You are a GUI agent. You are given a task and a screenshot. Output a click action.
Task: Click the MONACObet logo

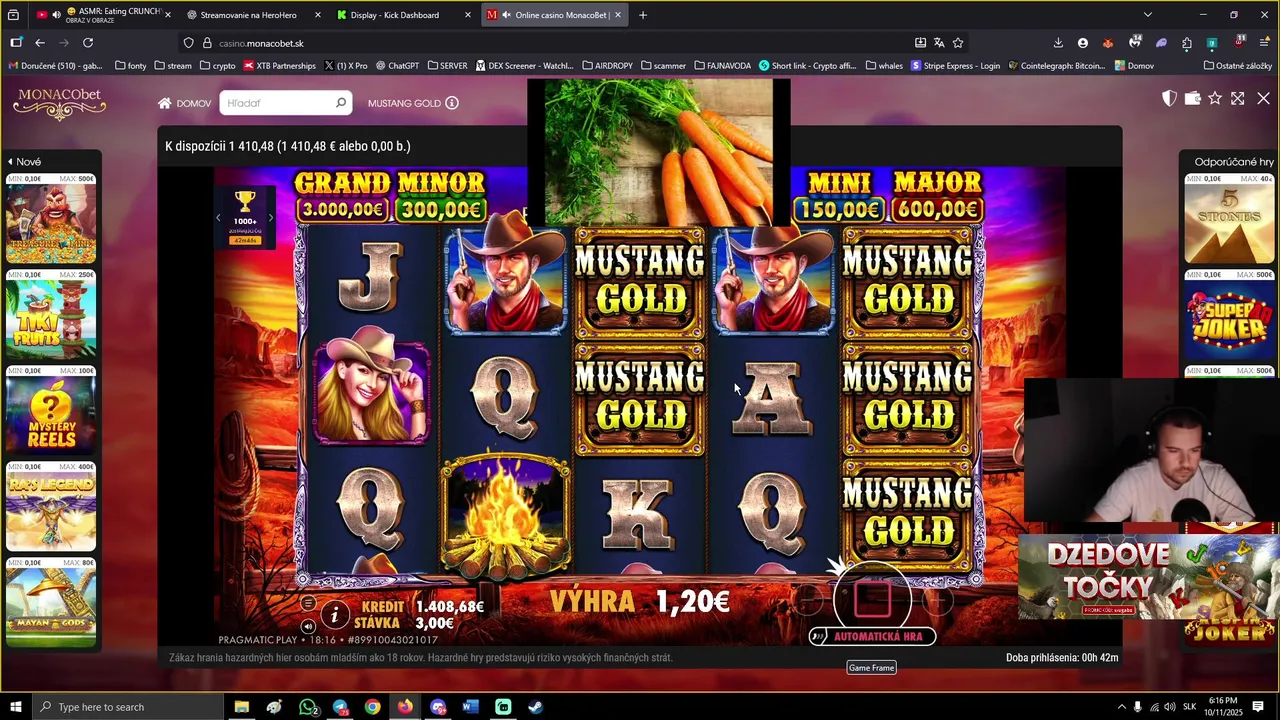[x=59, y=104]
